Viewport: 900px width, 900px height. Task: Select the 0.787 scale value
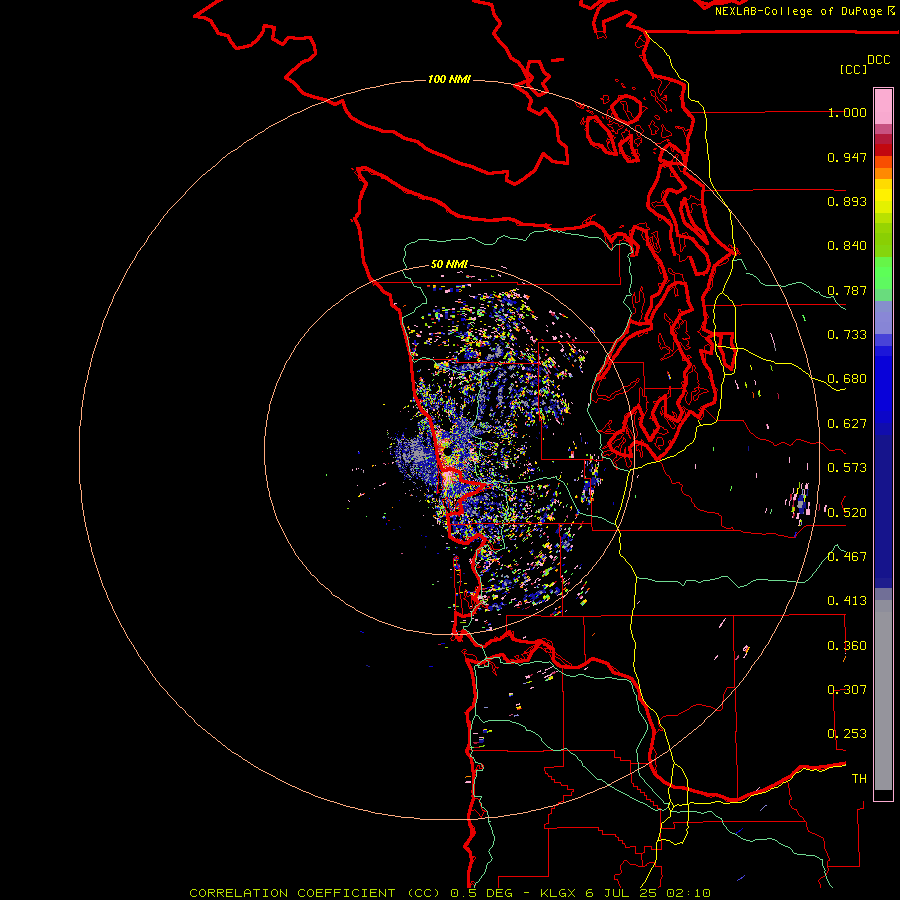[x=847, y=290]
